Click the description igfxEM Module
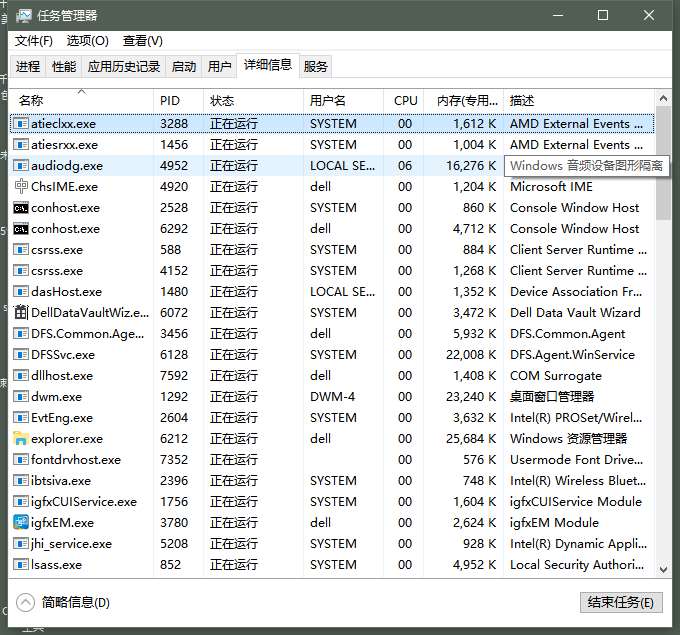 pyautogui.click(x=554, y=522)
